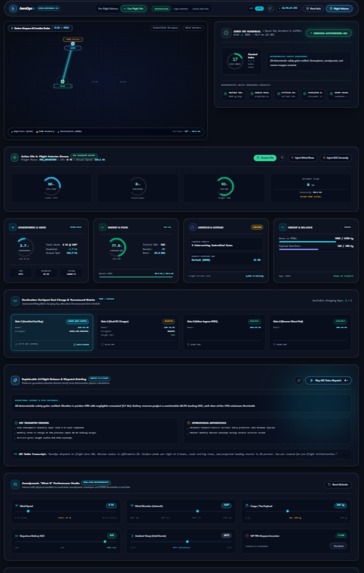Click the circular icon in the go/no-go panel header
This screenshot has width=364, height=573.
226,33
